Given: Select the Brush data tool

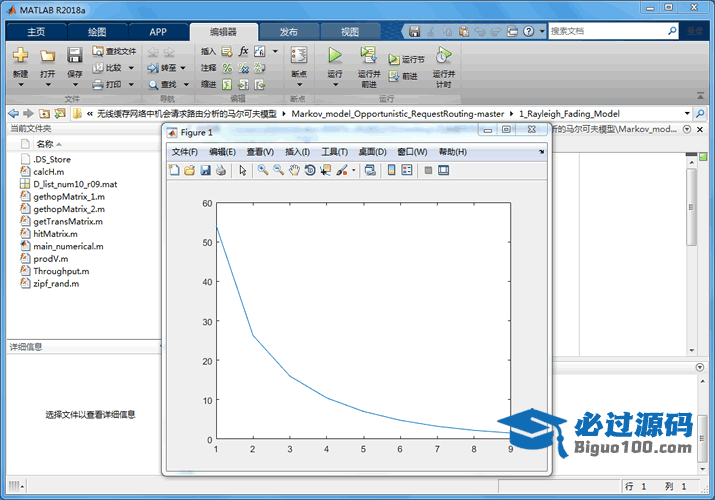Looking at the screenshot, I should [x=342, y=170].
